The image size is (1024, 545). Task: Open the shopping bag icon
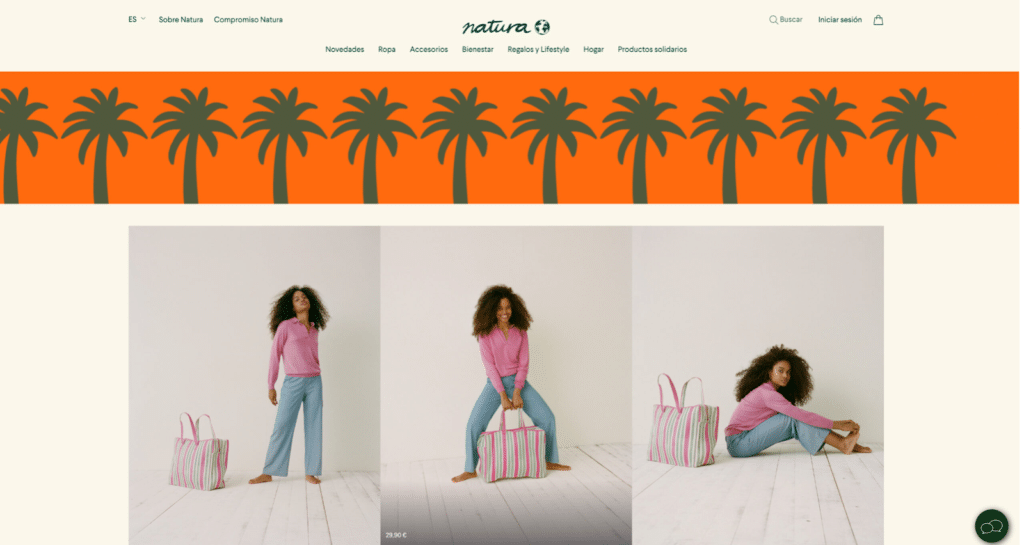point(878,20)
